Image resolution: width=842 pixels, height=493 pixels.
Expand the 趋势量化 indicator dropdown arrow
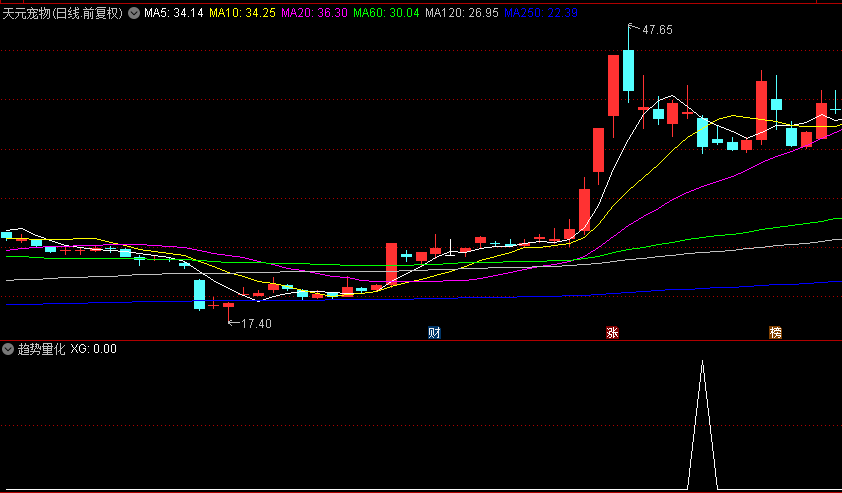point(8,349)
